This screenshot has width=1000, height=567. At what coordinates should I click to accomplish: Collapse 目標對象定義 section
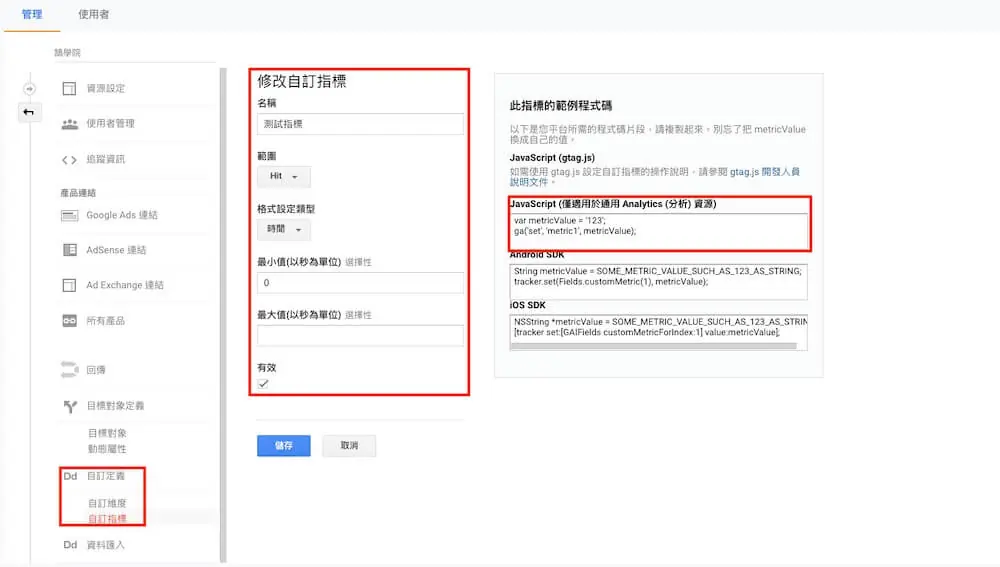point(115,406)
